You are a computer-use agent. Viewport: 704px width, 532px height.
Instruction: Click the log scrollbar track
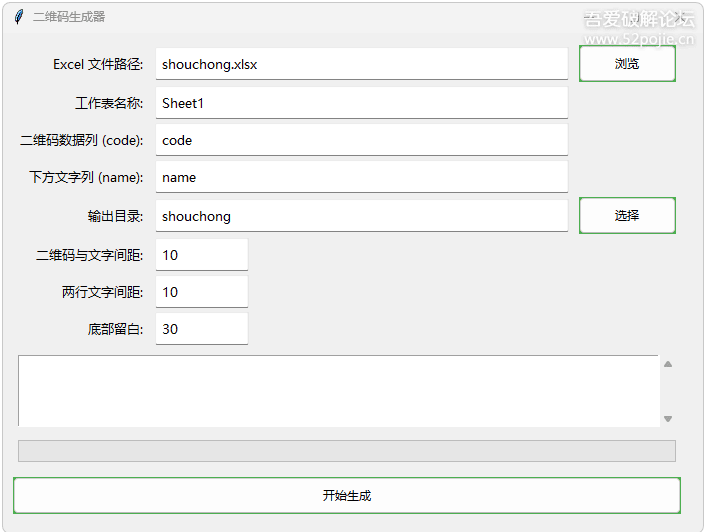pyautogui.click(x=668, y=391)
